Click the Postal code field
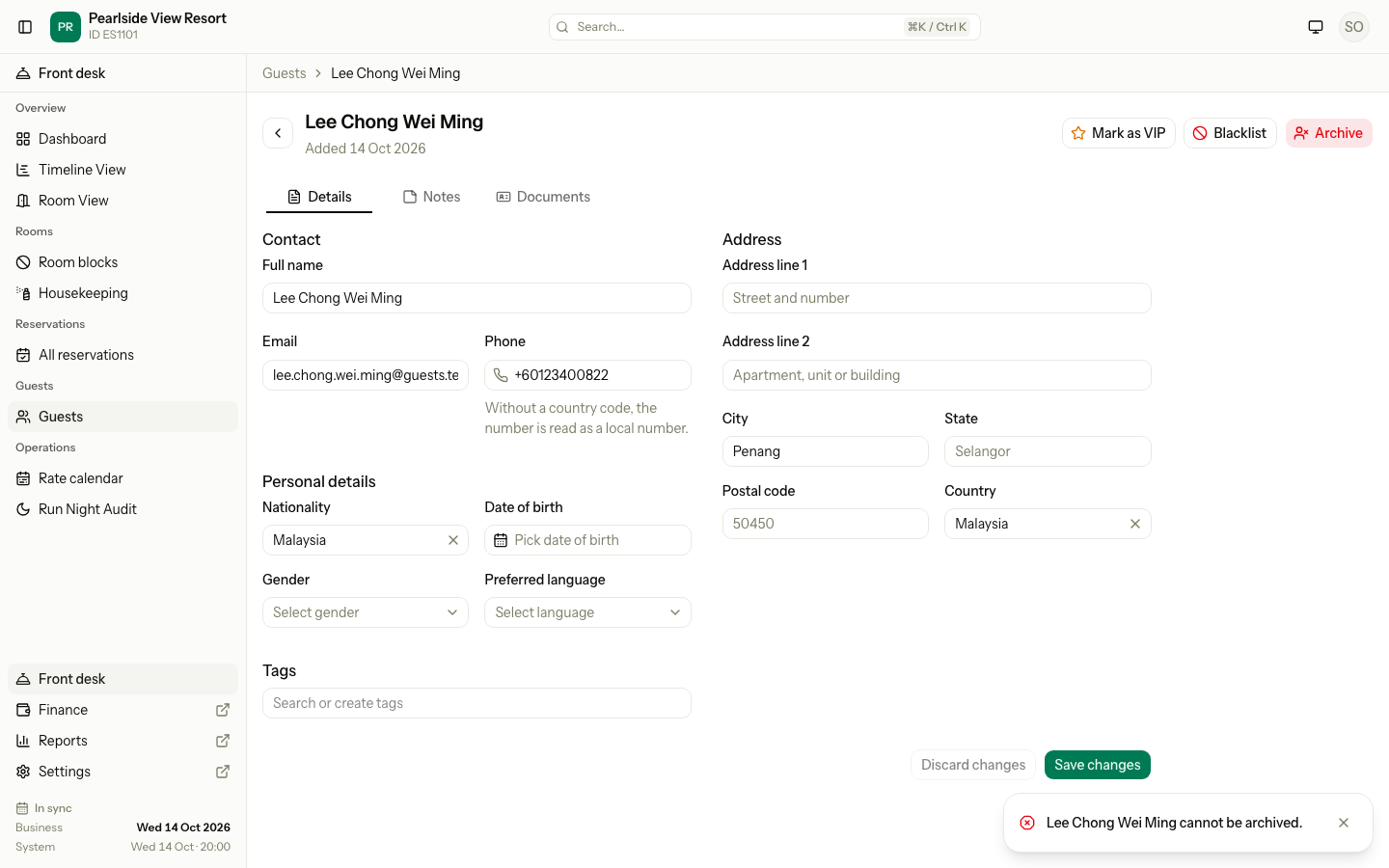The width and height of the screenshot is (1389, 868). 826,524
